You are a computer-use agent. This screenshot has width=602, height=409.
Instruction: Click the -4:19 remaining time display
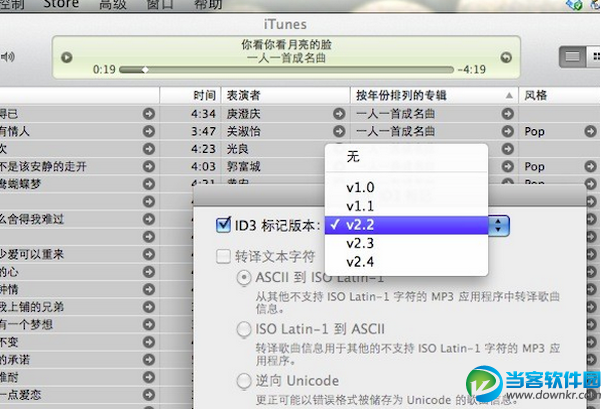(471, 70)
